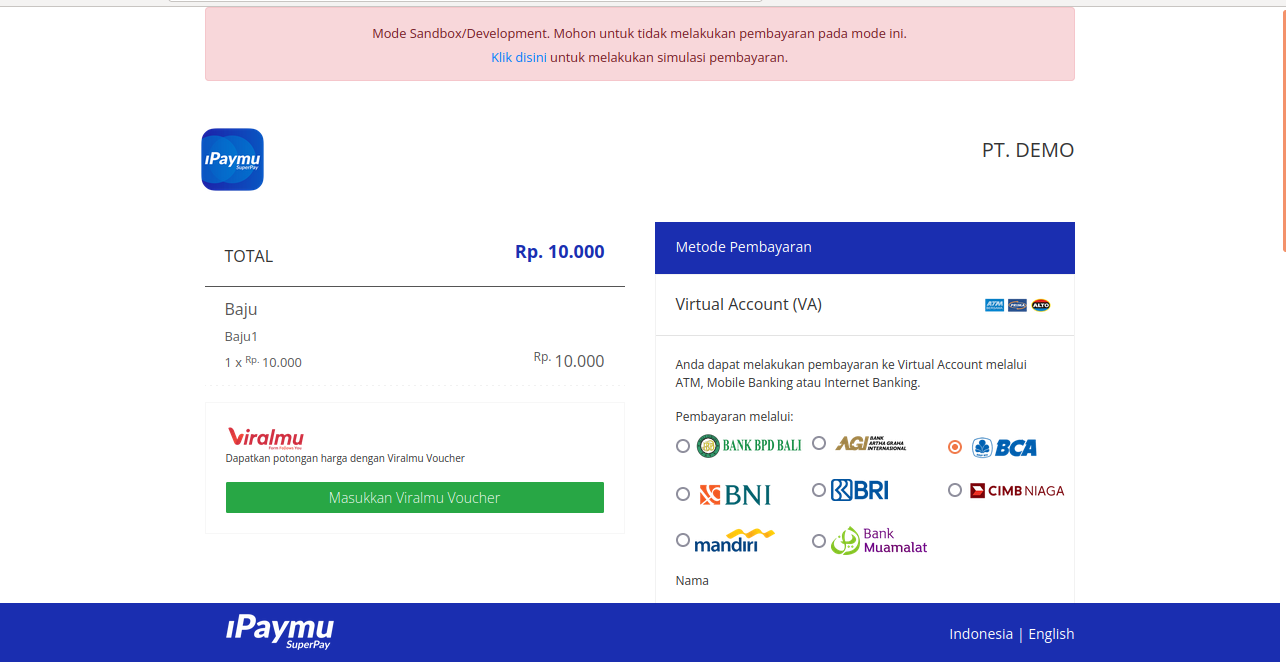This screenshot has height=662, width=1286.
Task: Click the Prima network icon
Action: (1017, 305)
